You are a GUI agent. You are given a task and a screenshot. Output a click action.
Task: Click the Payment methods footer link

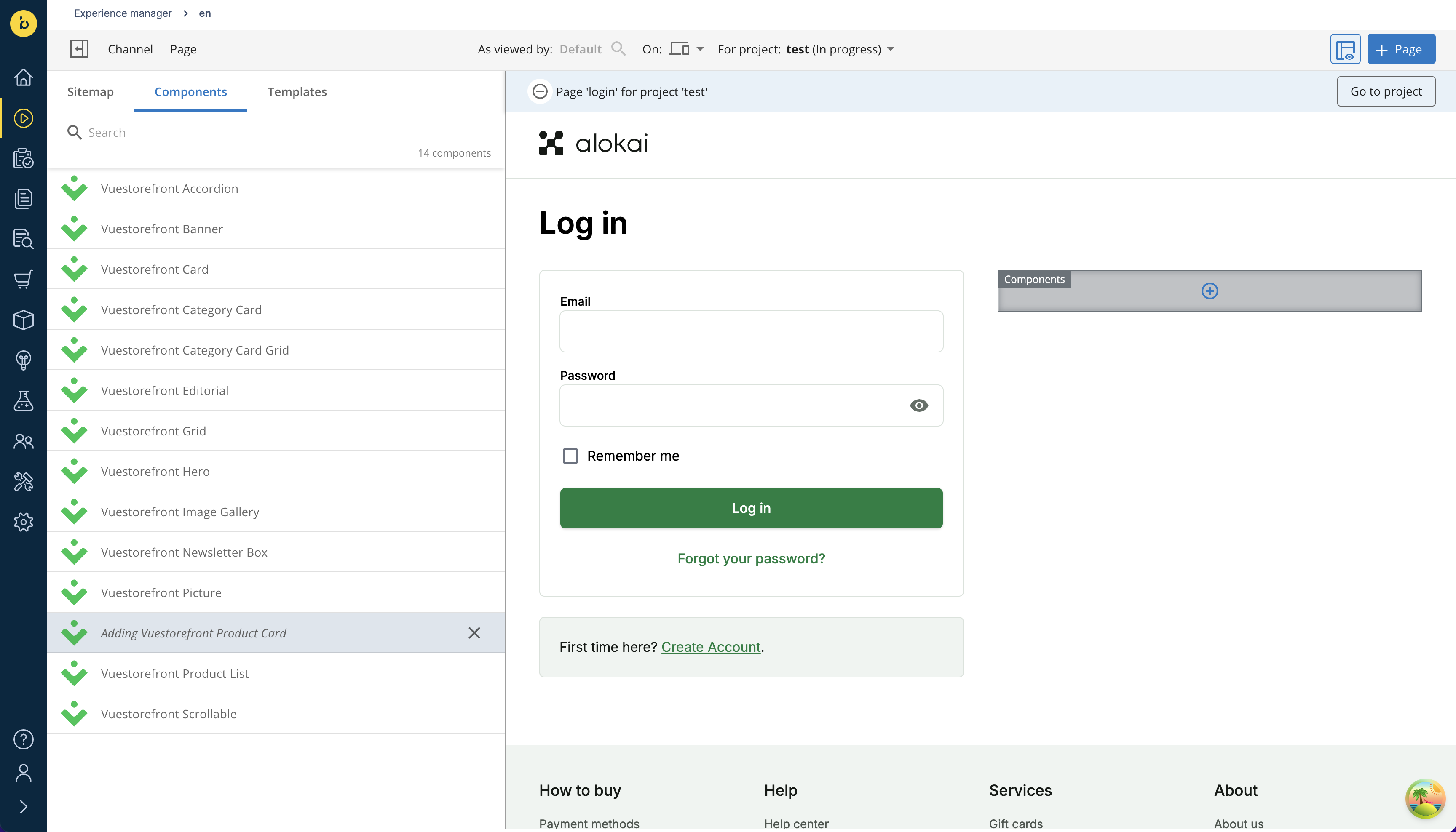coord(589,824)
